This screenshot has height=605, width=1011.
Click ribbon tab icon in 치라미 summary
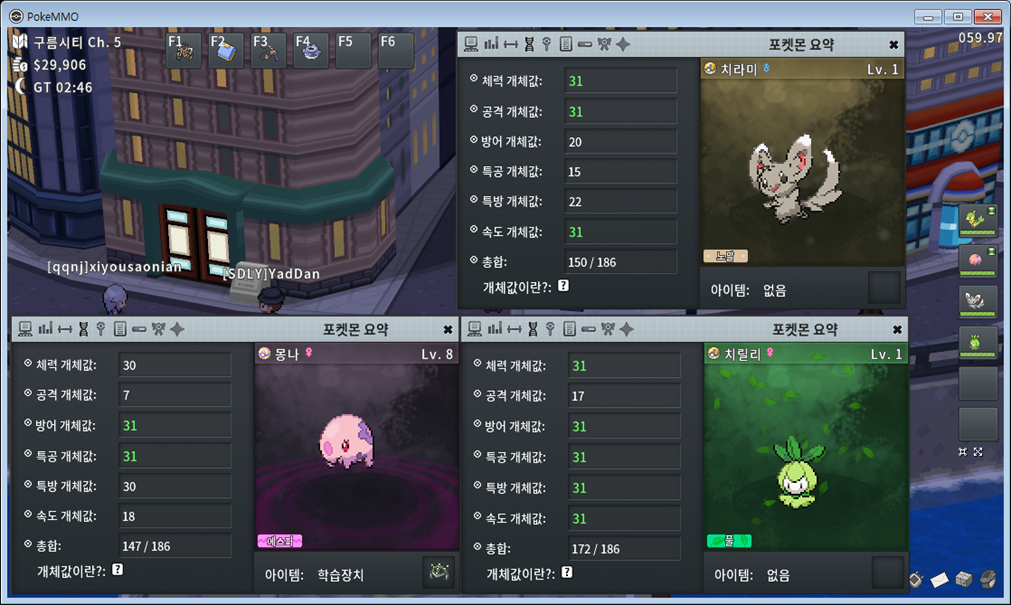pos(605,44)
